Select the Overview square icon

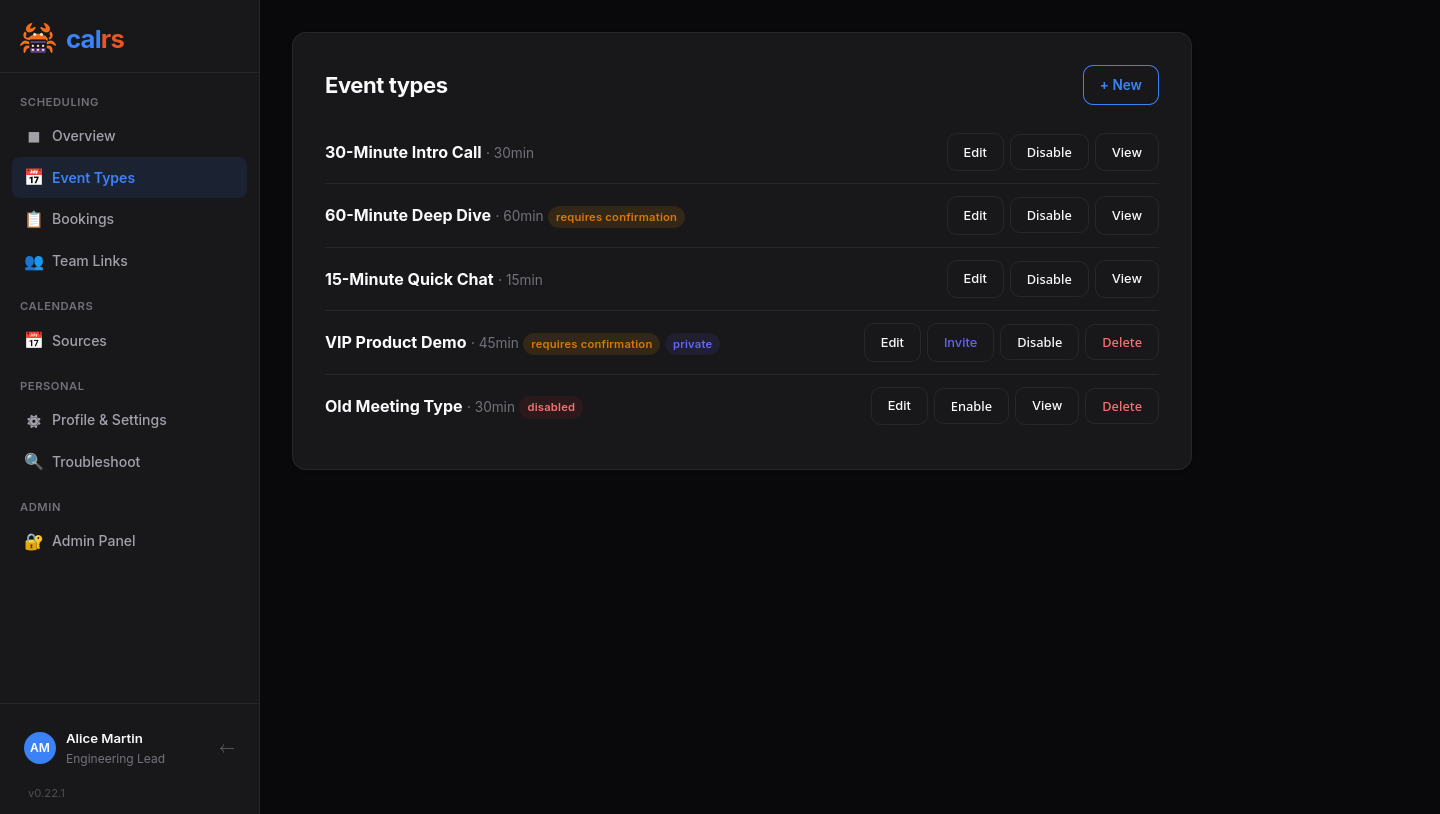tap(33, 136)
